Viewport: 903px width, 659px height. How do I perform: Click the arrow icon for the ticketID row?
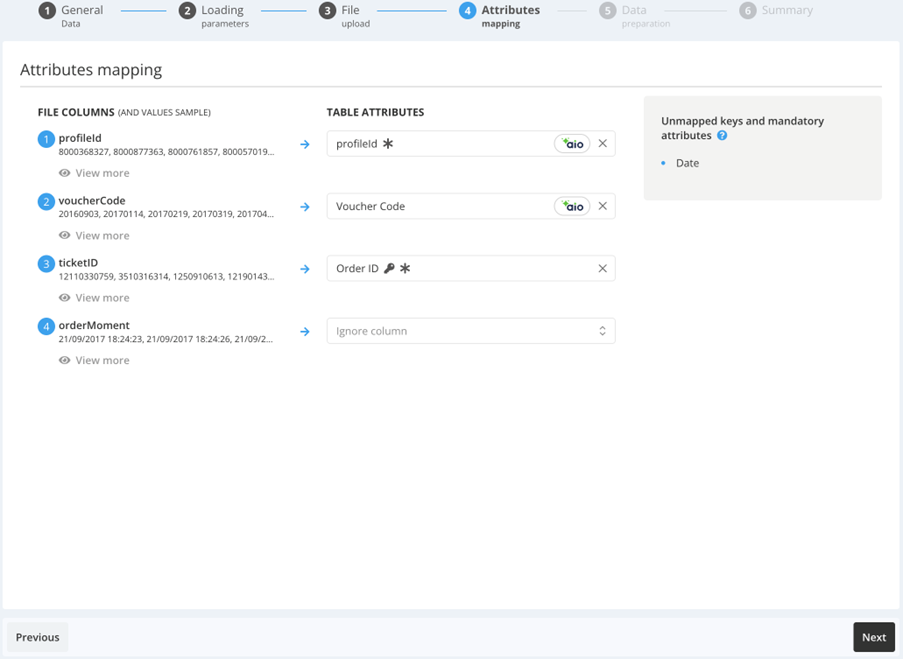[x=305, y=269]
